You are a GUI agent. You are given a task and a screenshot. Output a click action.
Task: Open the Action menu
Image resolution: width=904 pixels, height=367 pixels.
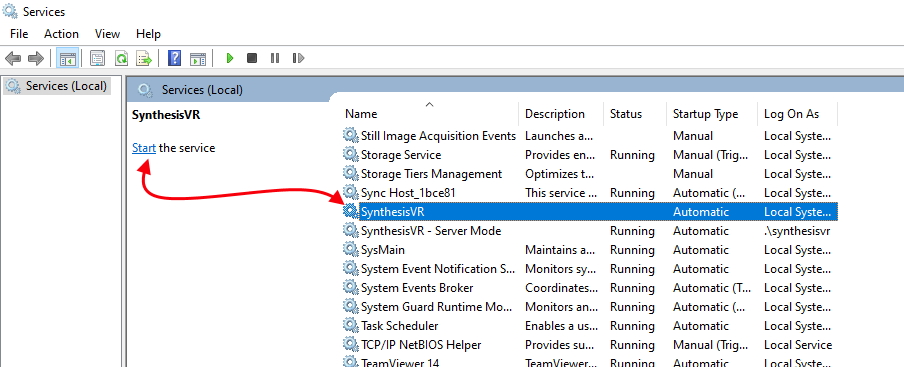(x=61, y=34)
